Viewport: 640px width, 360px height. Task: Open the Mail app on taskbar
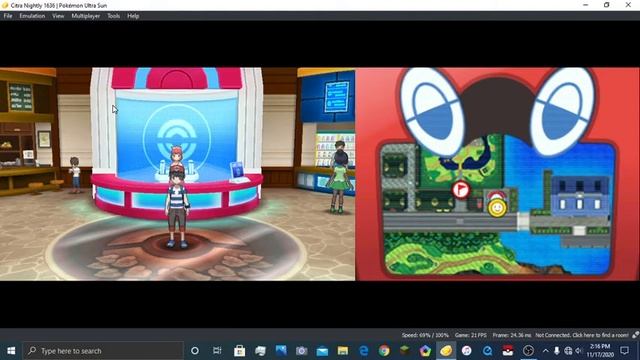tap(322, 351)
